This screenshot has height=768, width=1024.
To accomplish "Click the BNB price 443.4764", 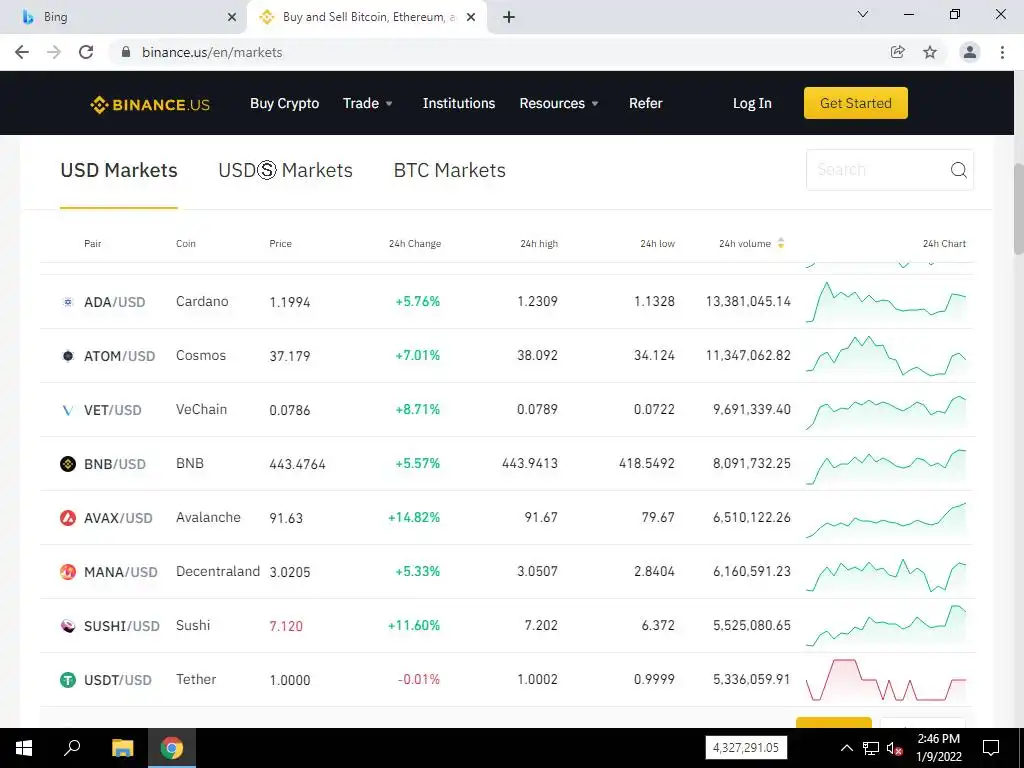I will (x=297, y=464).
